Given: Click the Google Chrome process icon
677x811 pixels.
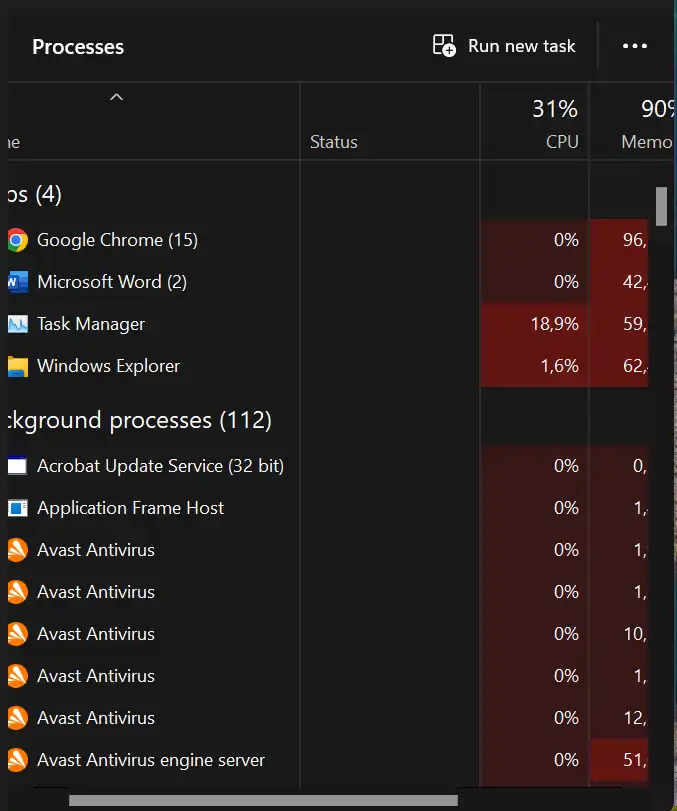Looking at the screenshot, I should pos(16,240).
